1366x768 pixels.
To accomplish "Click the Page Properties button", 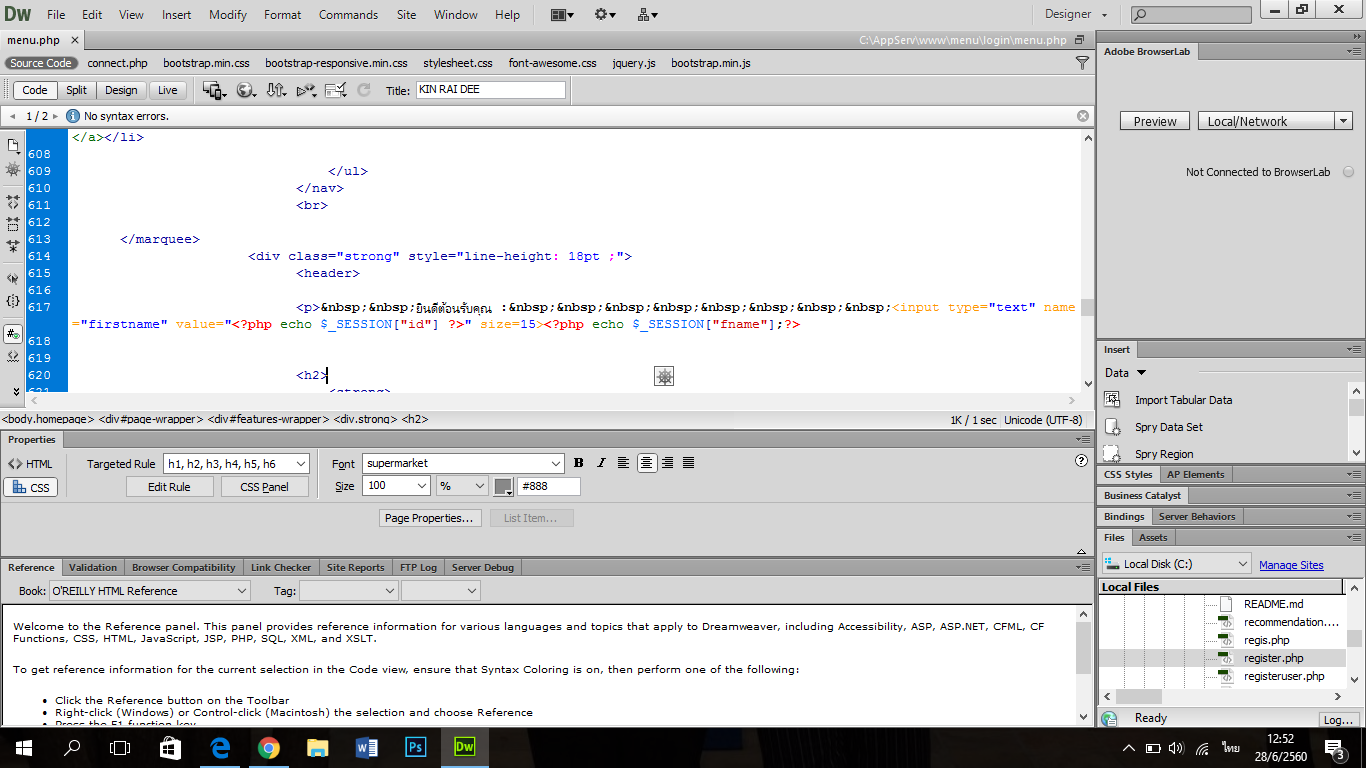I will click(431, 518).
